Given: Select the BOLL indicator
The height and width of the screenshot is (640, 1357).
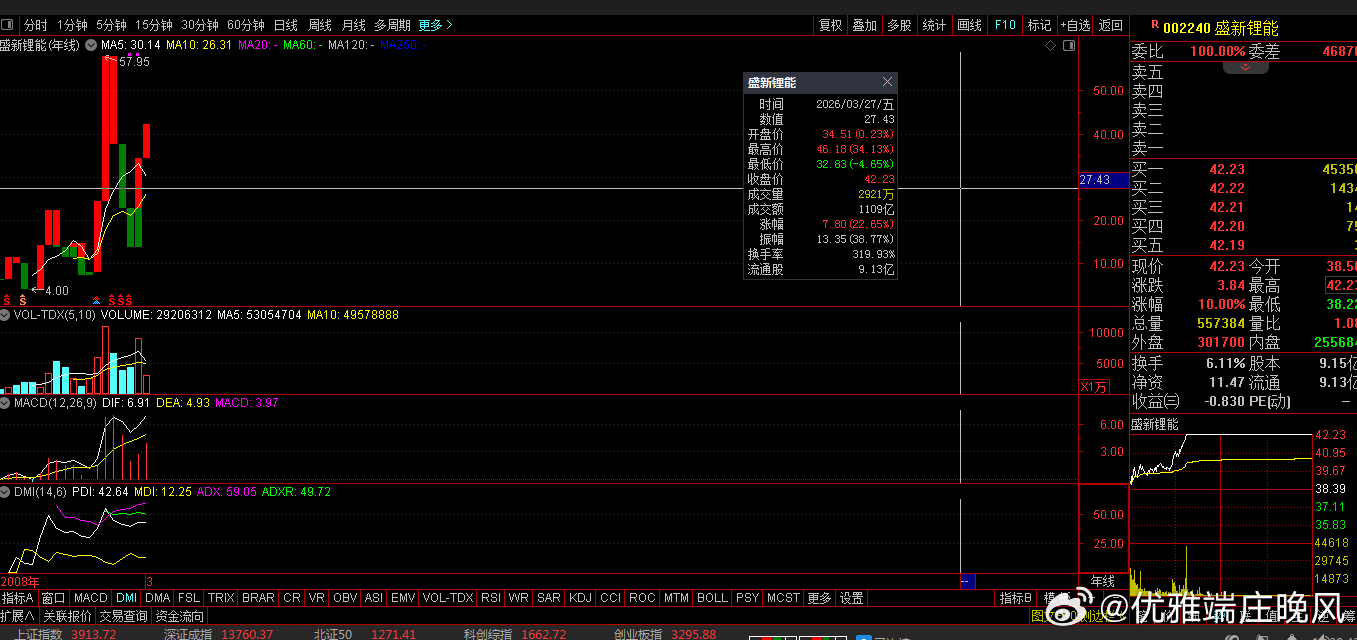Looking at the screenshot, I should 713,598.
